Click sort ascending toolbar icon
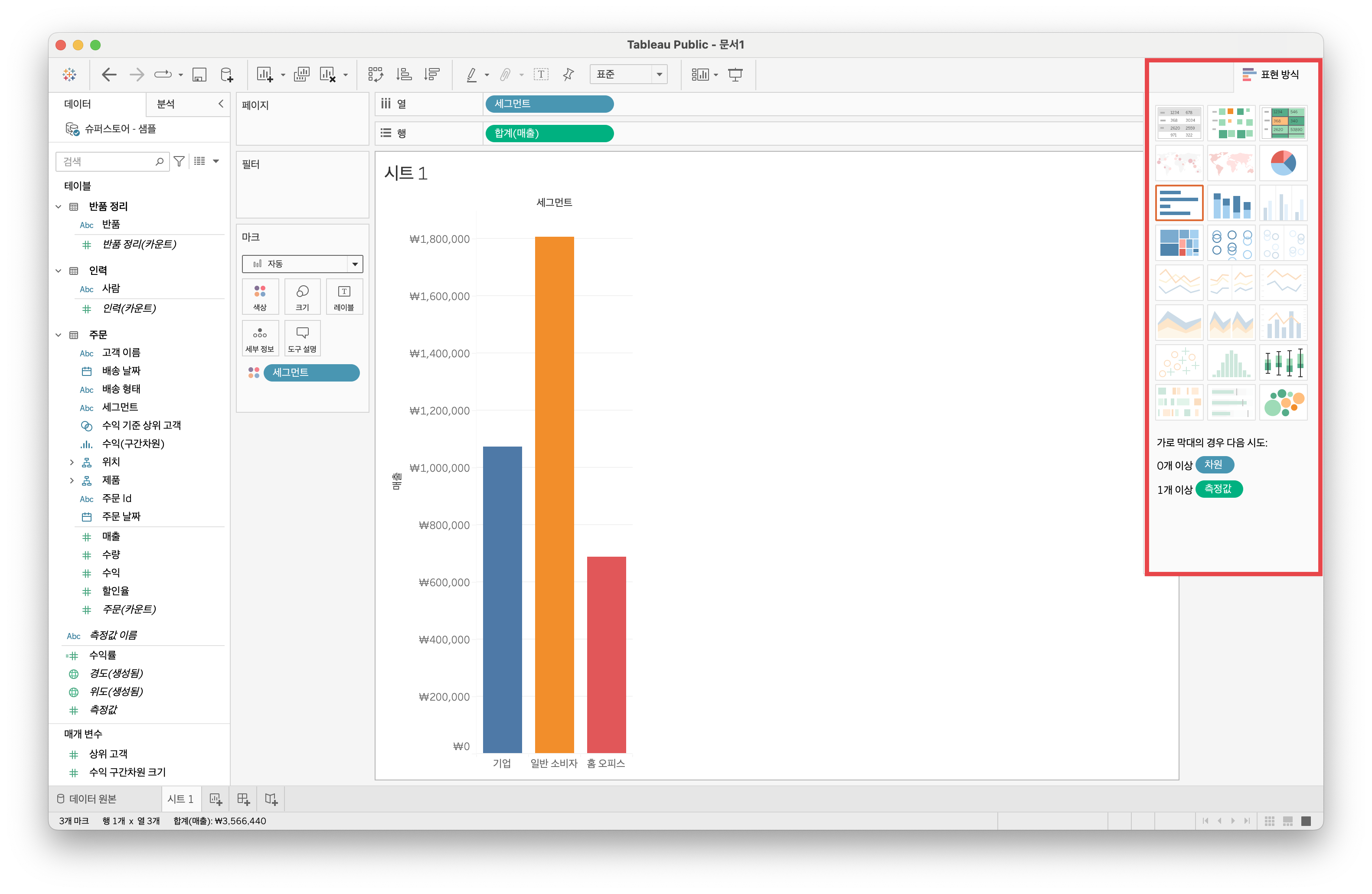Viewport: 1372px width, 894px height. point(404,75)
